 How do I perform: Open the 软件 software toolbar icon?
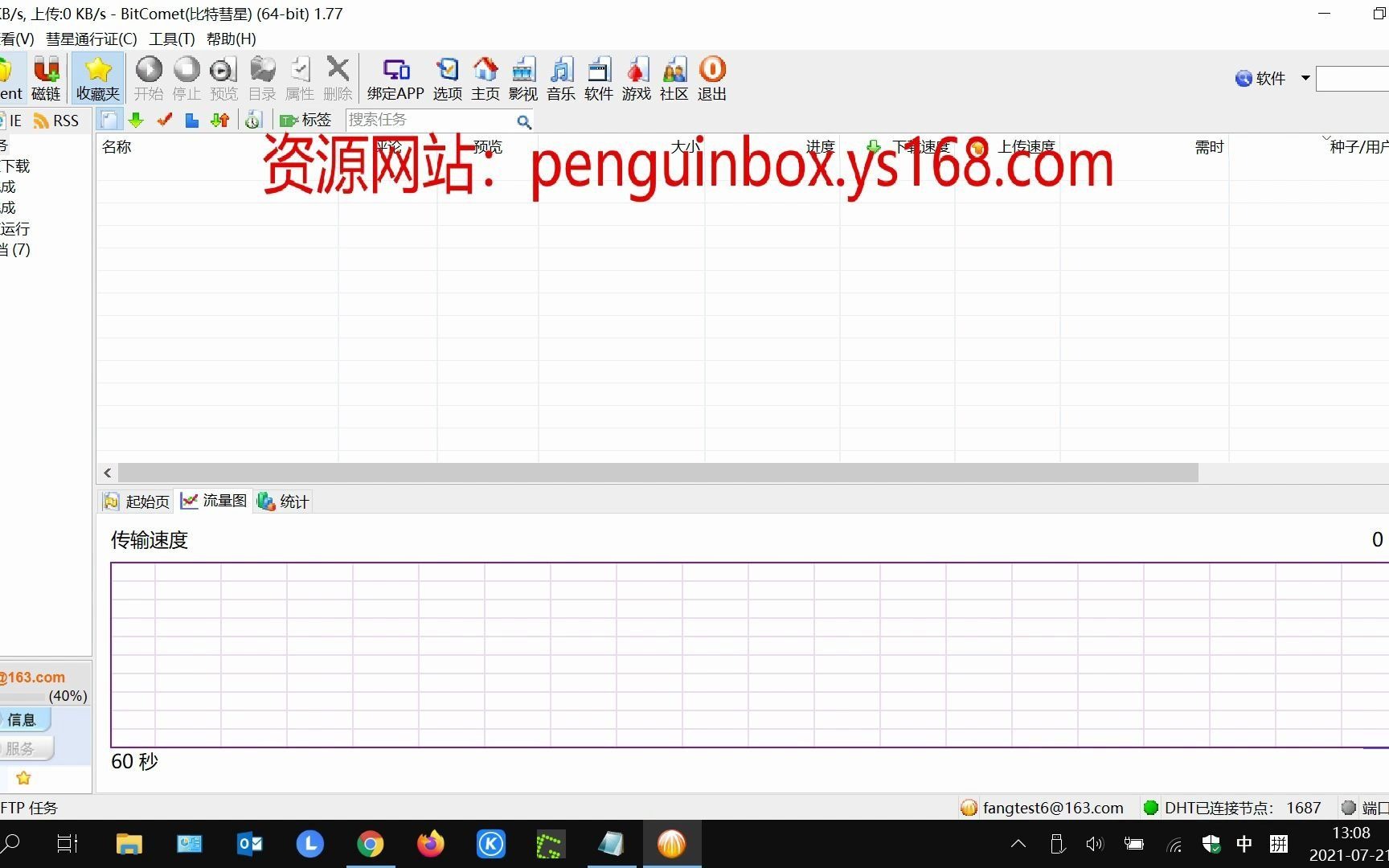[599, 78]
